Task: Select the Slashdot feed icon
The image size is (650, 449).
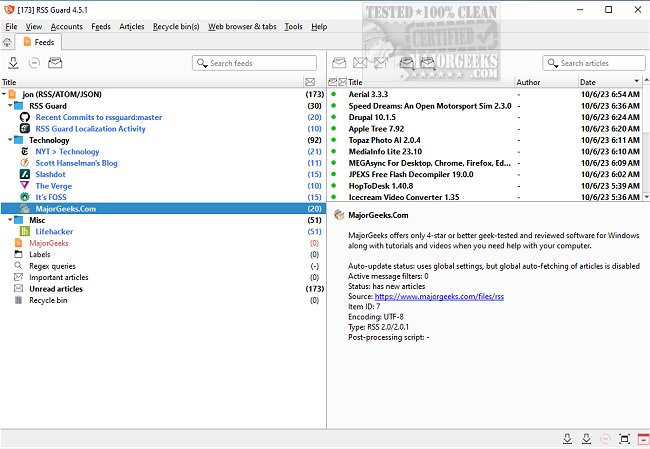Action: tap(25, 174)
